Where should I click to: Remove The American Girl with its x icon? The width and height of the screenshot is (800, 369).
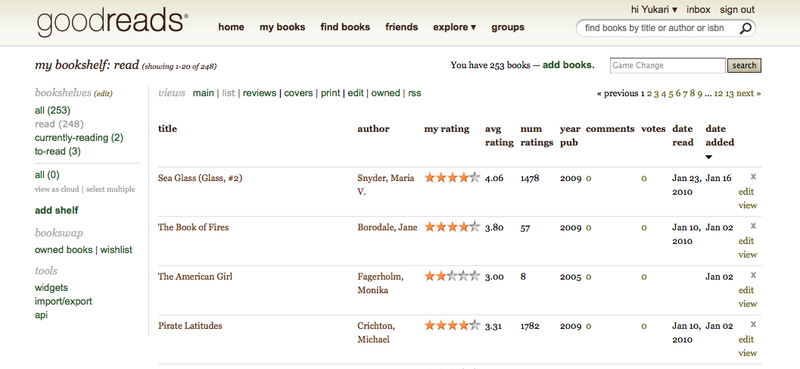pos(753,275)
